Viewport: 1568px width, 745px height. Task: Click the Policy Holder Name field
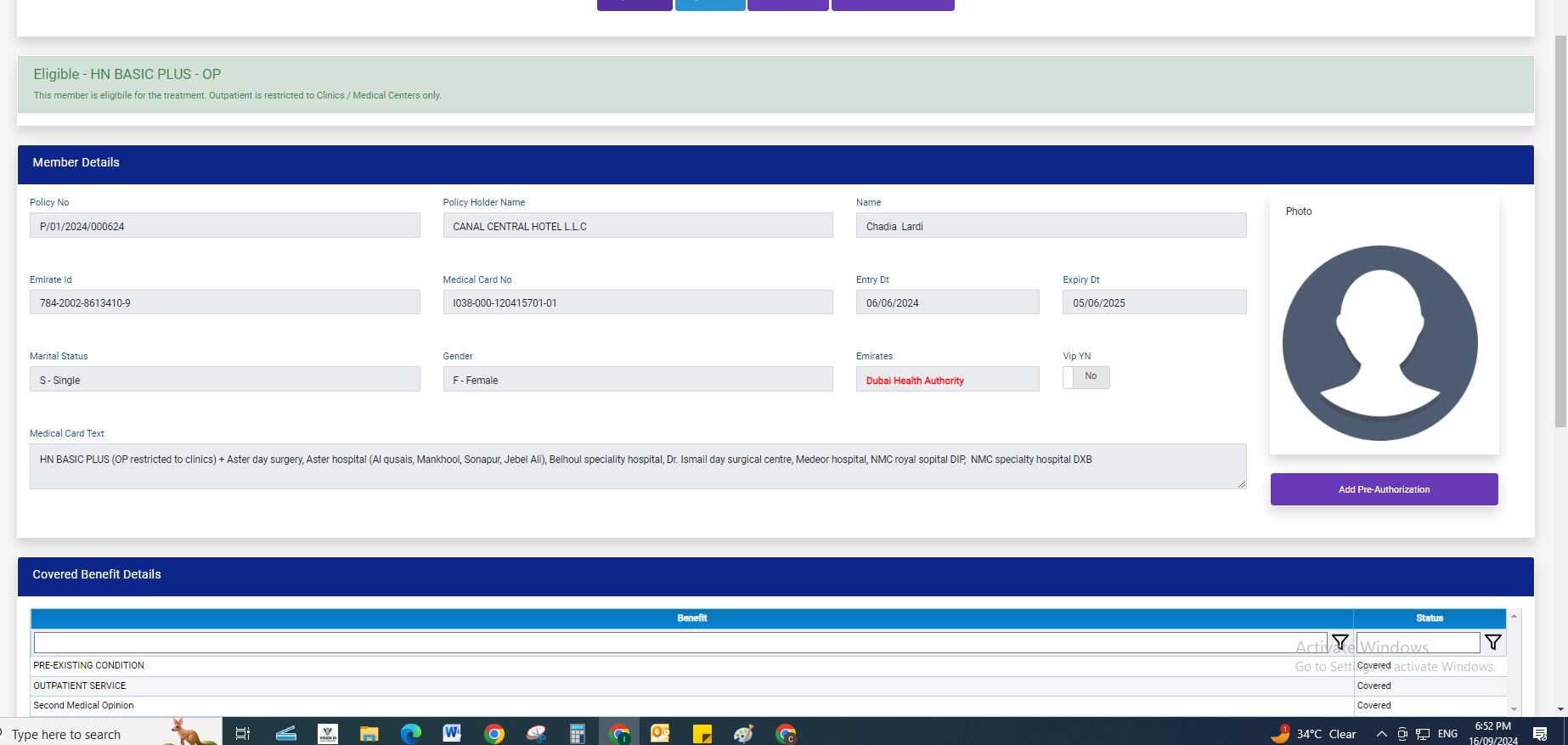(x=638, y=226)
